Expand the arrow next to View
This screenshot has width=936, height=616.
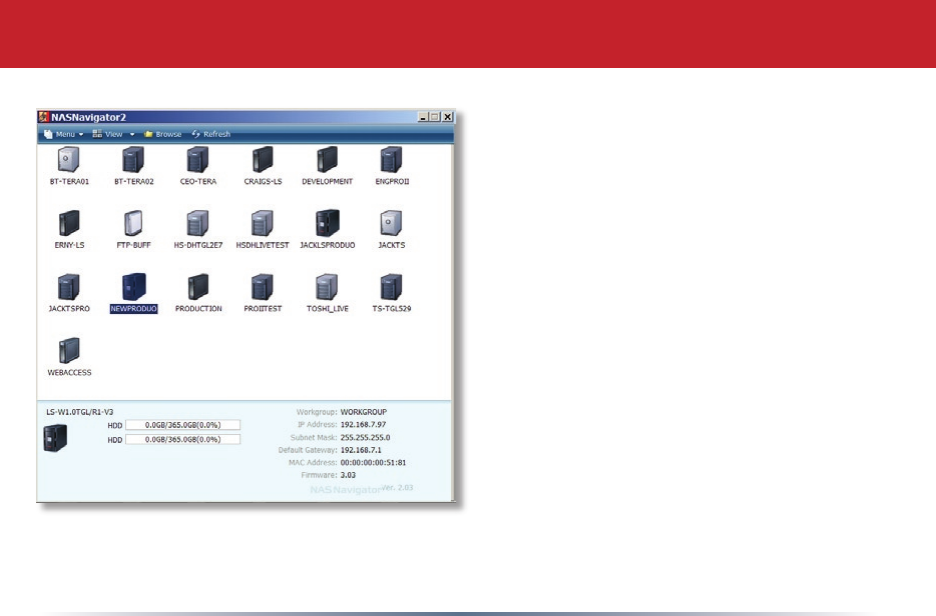132,134
